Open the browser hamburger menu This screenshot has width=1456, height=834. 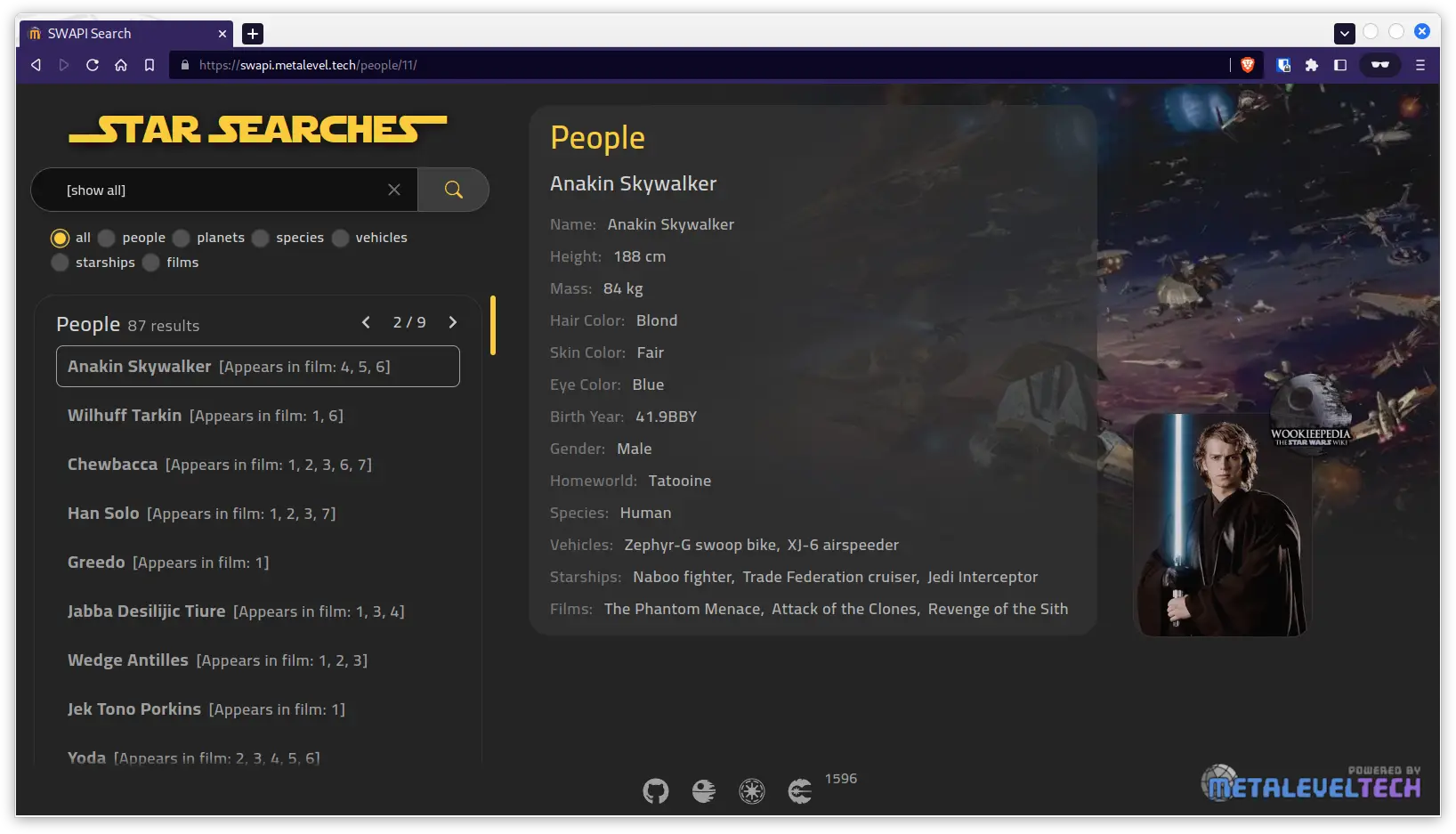pos(1420,65)
